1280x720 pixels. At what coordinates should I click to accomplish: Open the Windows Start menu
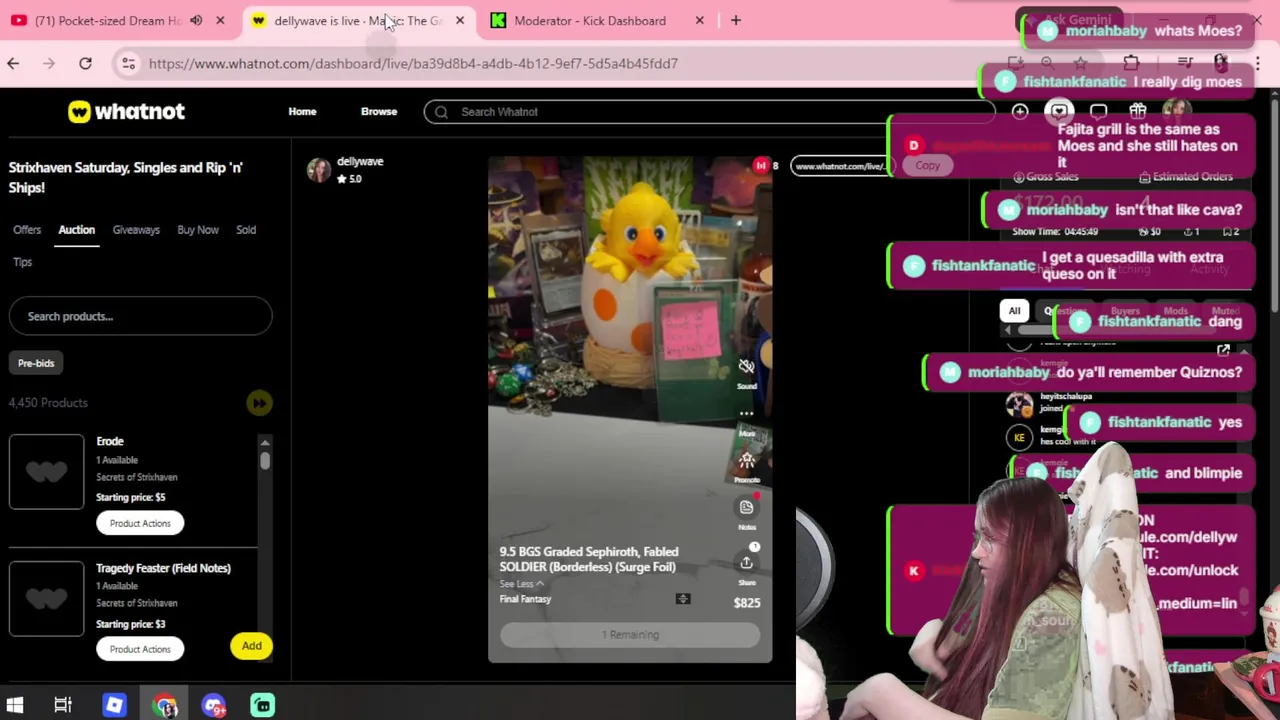[x=15, y=705]
